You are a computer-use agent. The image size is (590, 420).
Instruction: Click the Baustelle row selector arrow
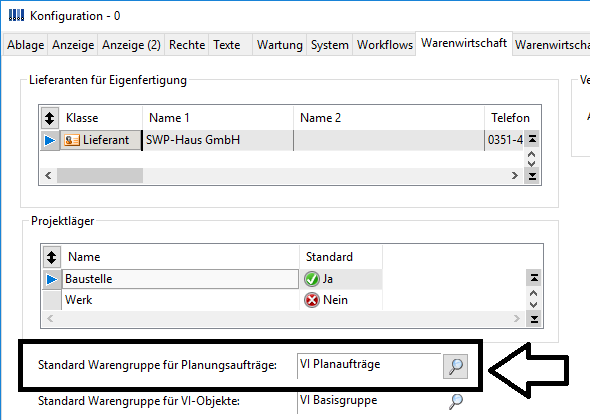pyautogui.click(x=52, y=279)
